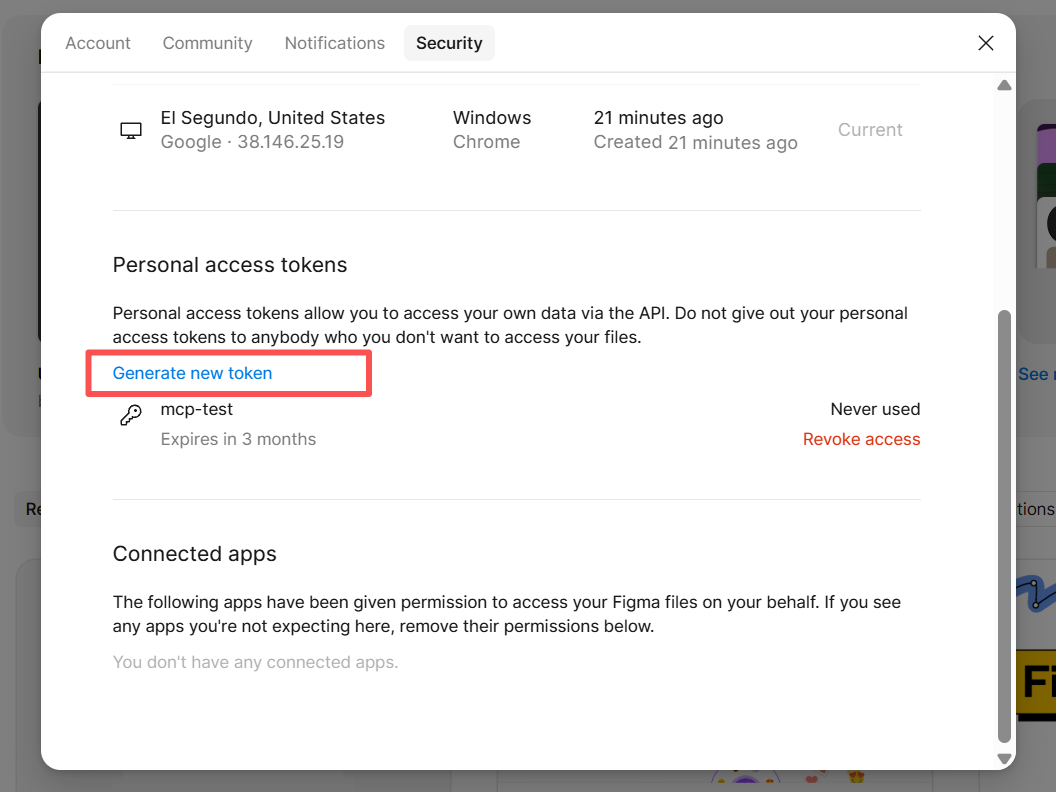Click the monitor device icon
Image resolution: width=1056 pixels, height=792 pixels.
tap(131, 130)
